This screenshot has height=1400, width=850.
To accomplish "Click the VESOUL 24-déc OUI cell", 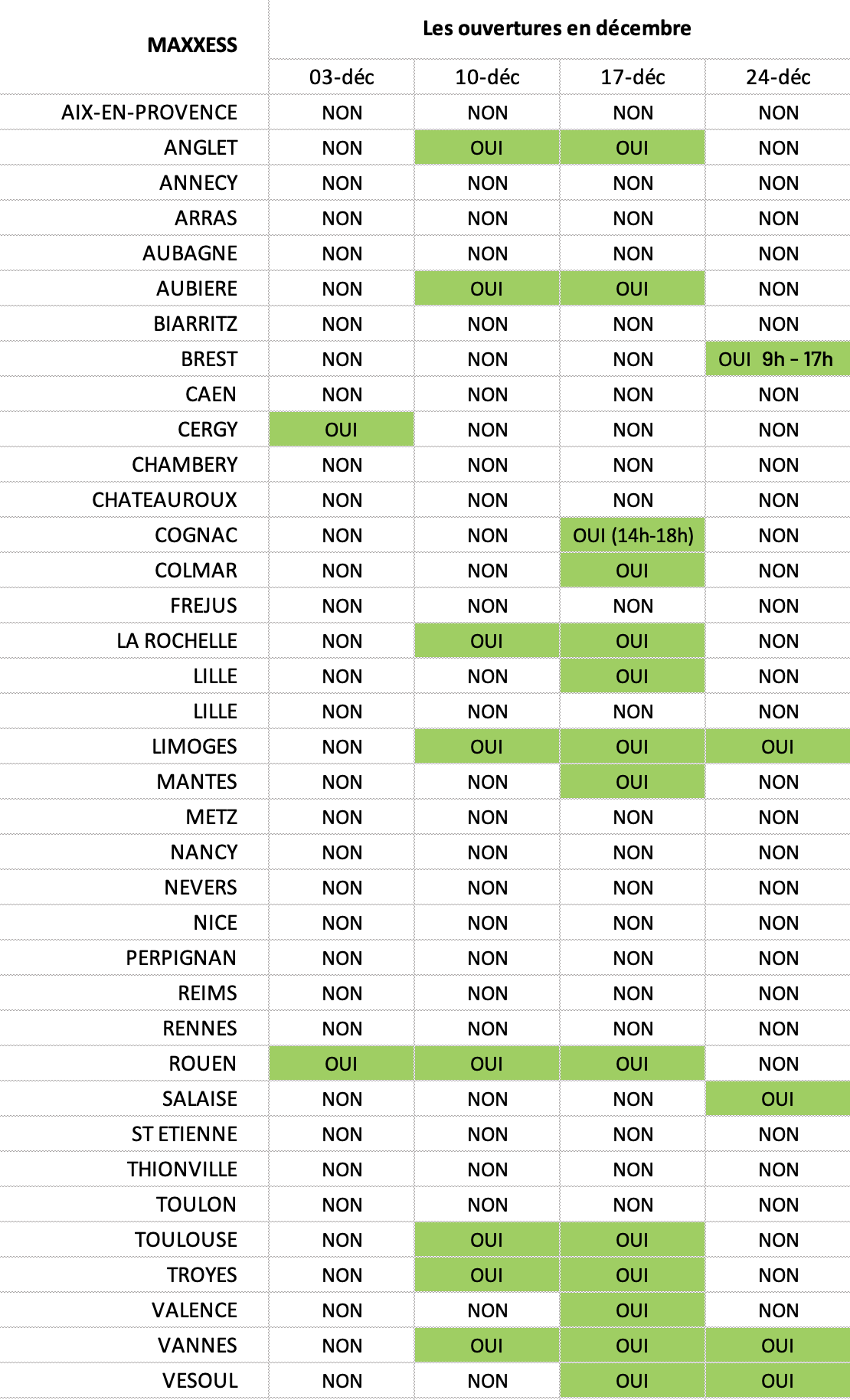I will coord(778,1380).
